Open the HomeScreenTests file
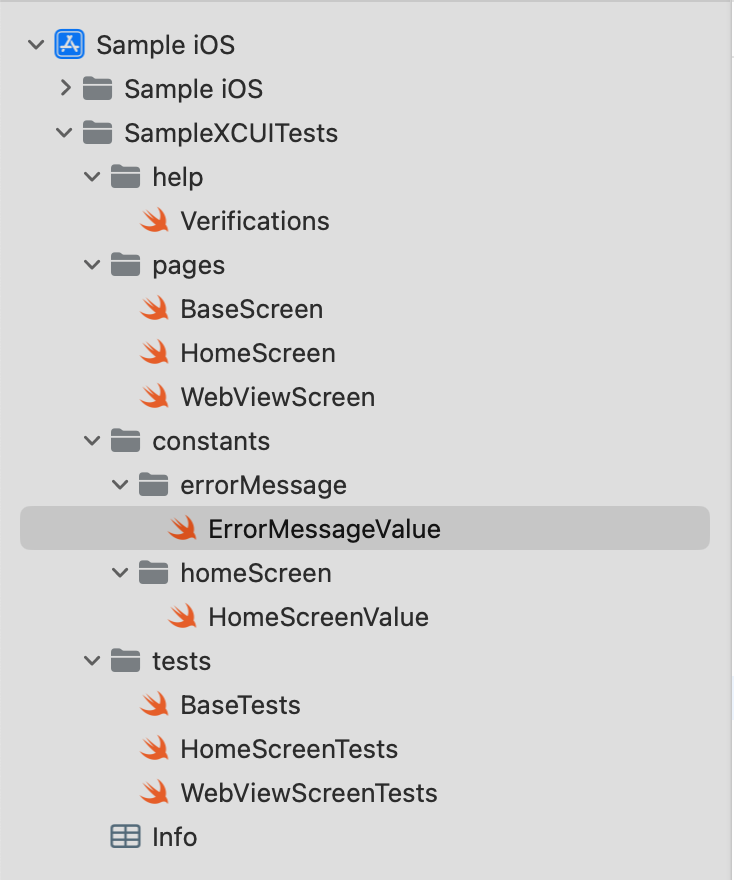 289,749
